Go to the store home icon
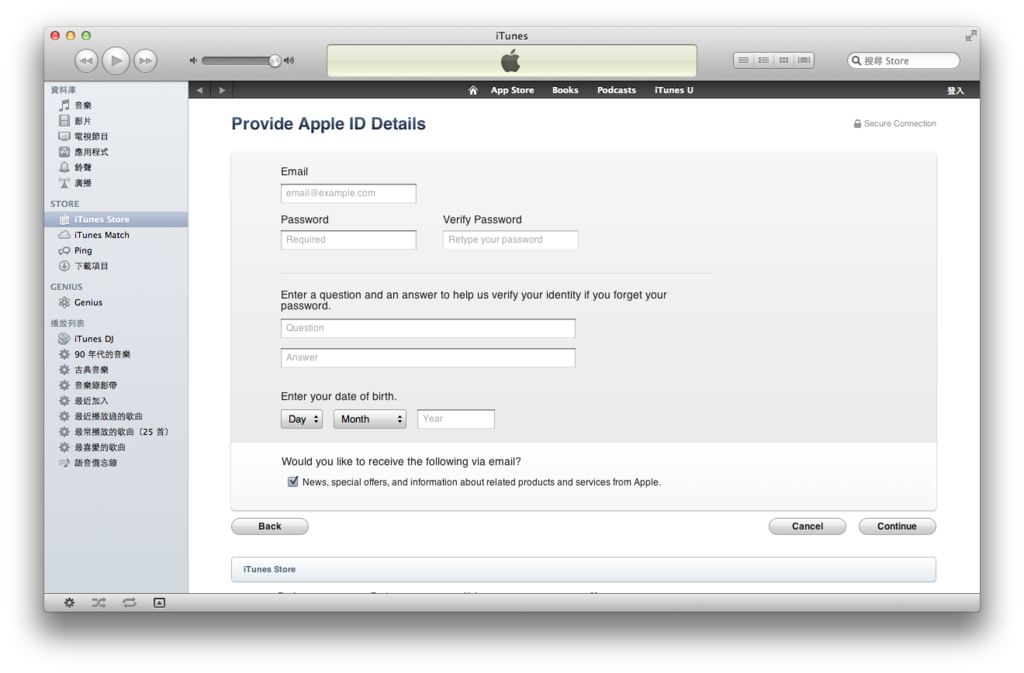The width and height of the screenshot is (1024, 673). pos(473,90)
